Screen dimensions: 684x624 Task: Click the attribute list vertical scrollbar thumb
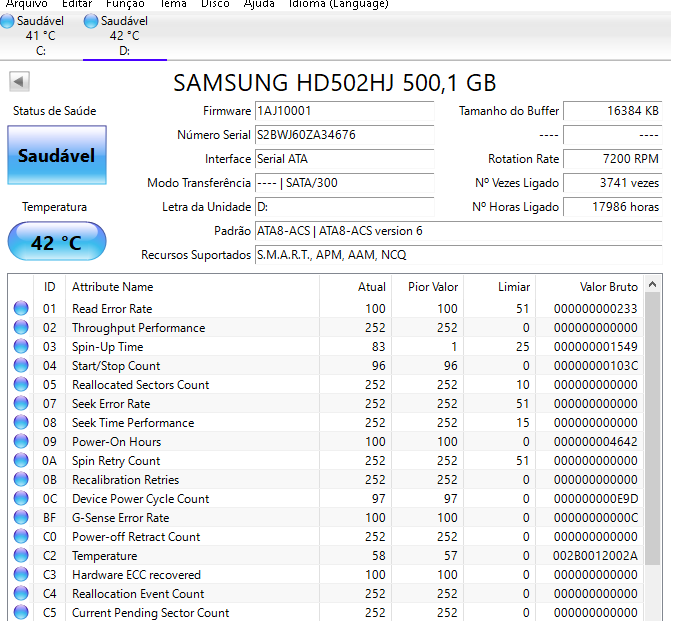click(653, 429)
